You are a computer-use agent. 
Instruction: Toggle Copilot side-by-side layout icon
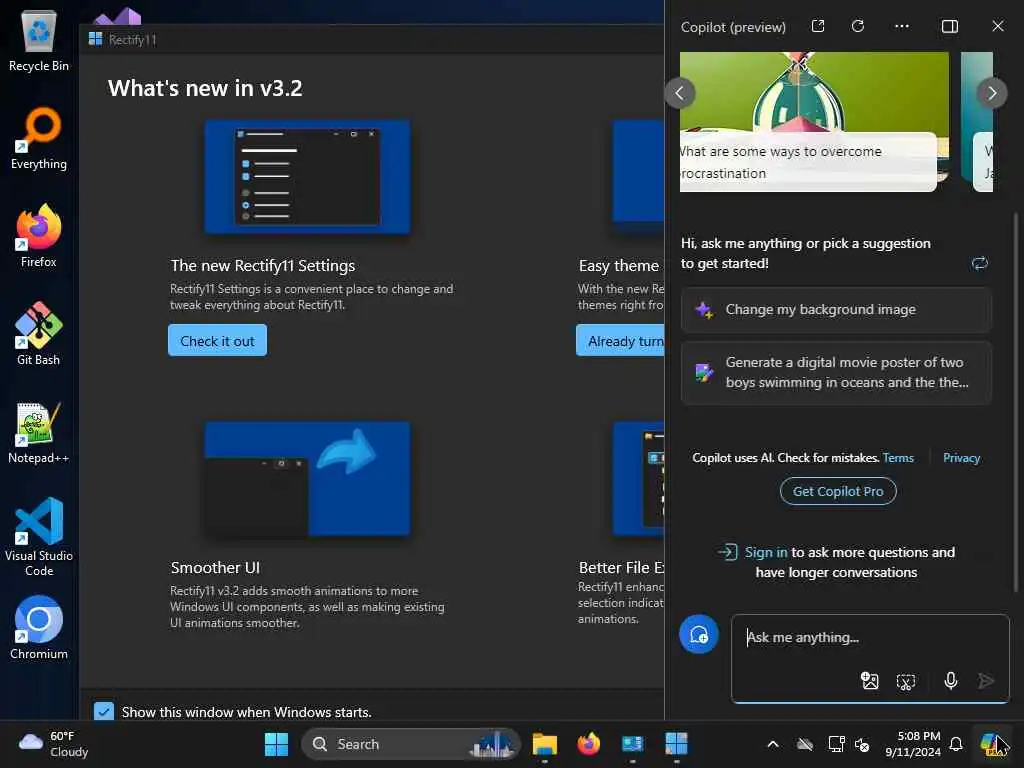tap(950, 26)
